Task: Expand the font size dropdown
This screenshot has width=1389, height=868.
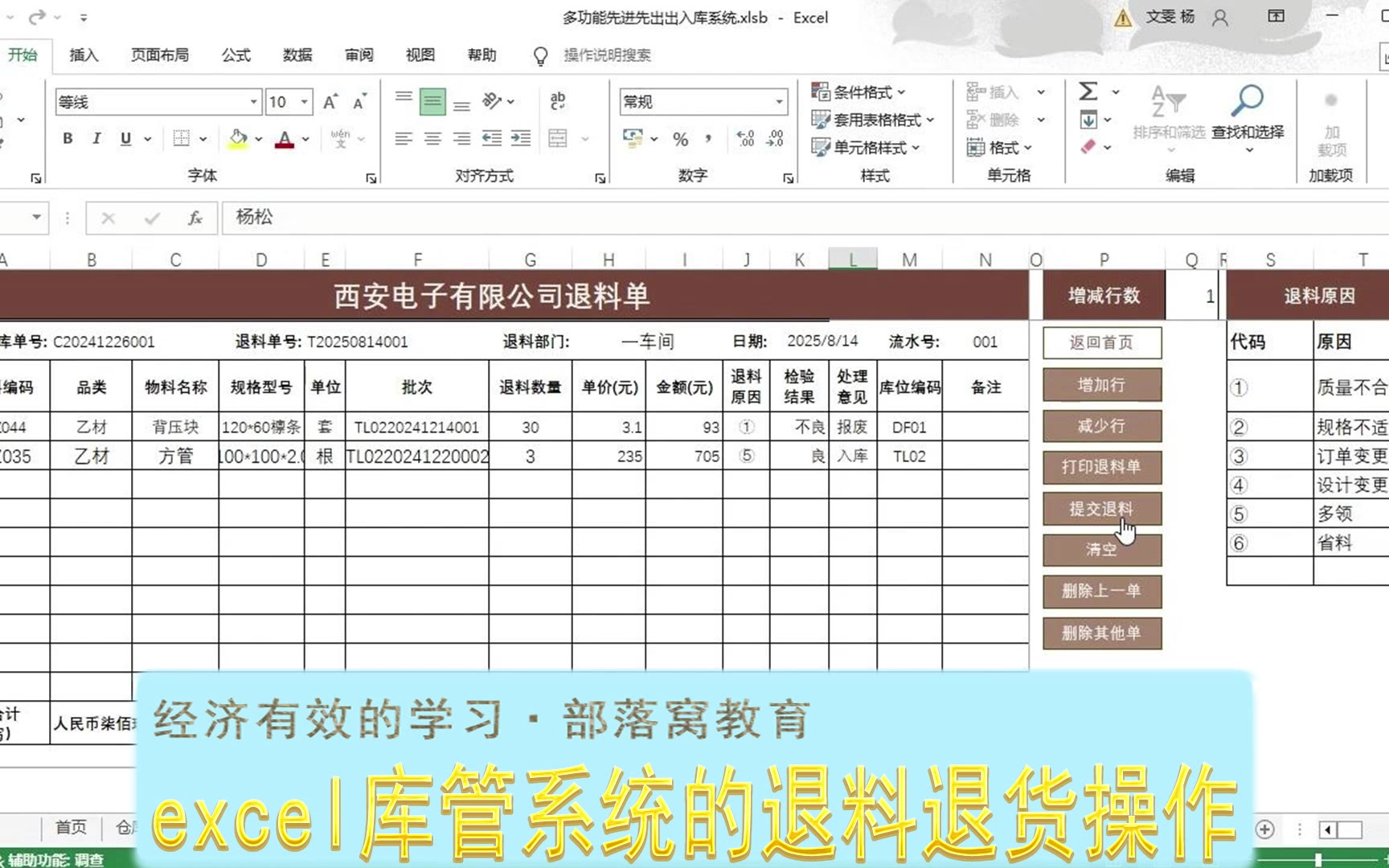Action: click(305, 102)
